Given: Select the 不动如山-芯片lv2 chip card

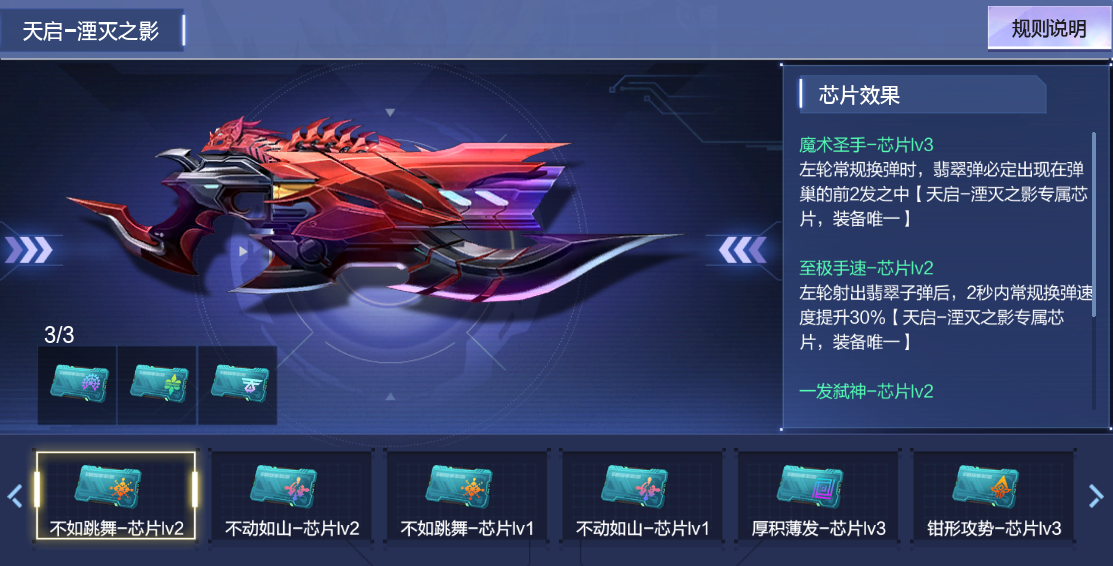Looking at the screenshot, I should tap(292, 495).
